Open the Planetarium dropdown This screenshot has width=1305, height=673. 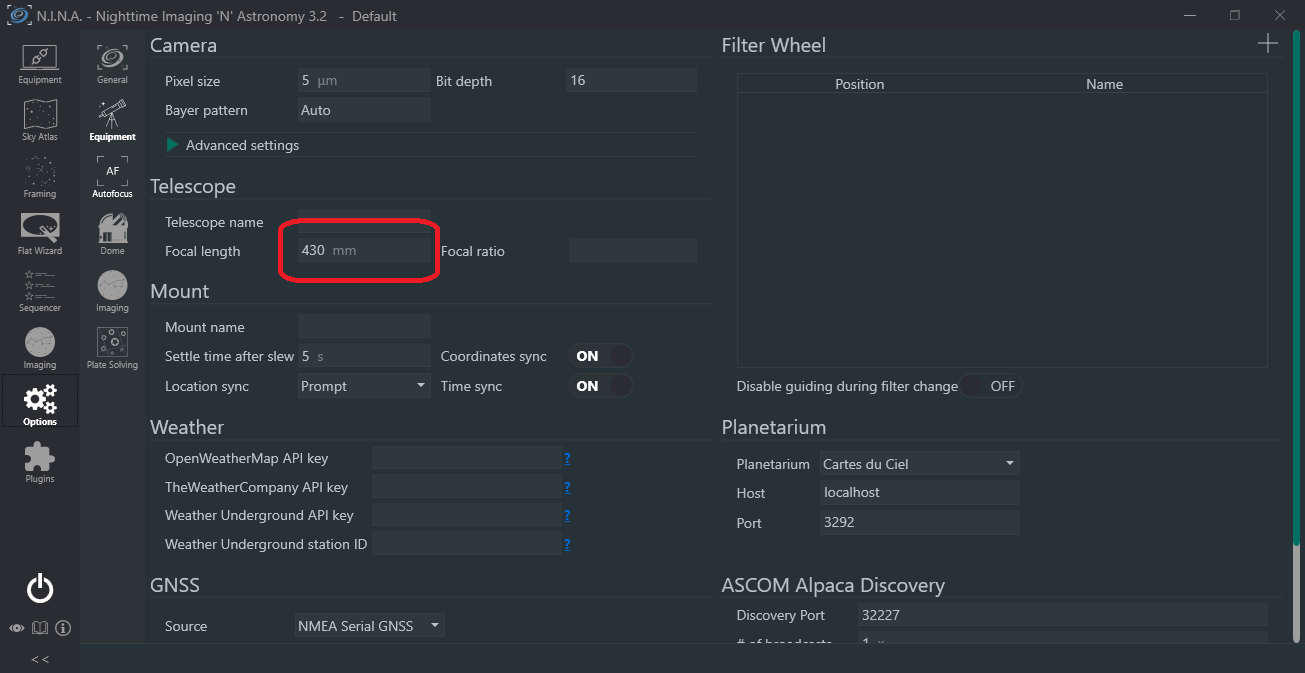[918, 464]
